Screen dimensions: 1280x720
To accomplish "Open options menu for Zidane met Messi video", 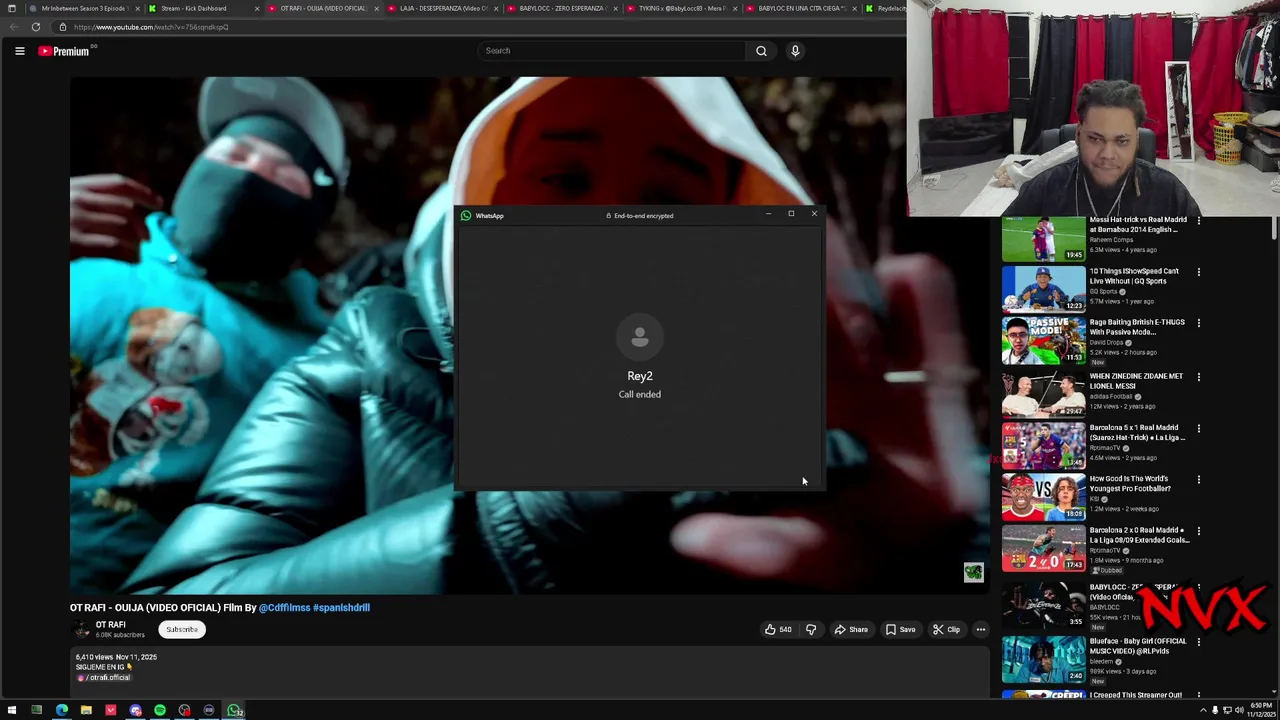I will click(x=1199, y=377).
